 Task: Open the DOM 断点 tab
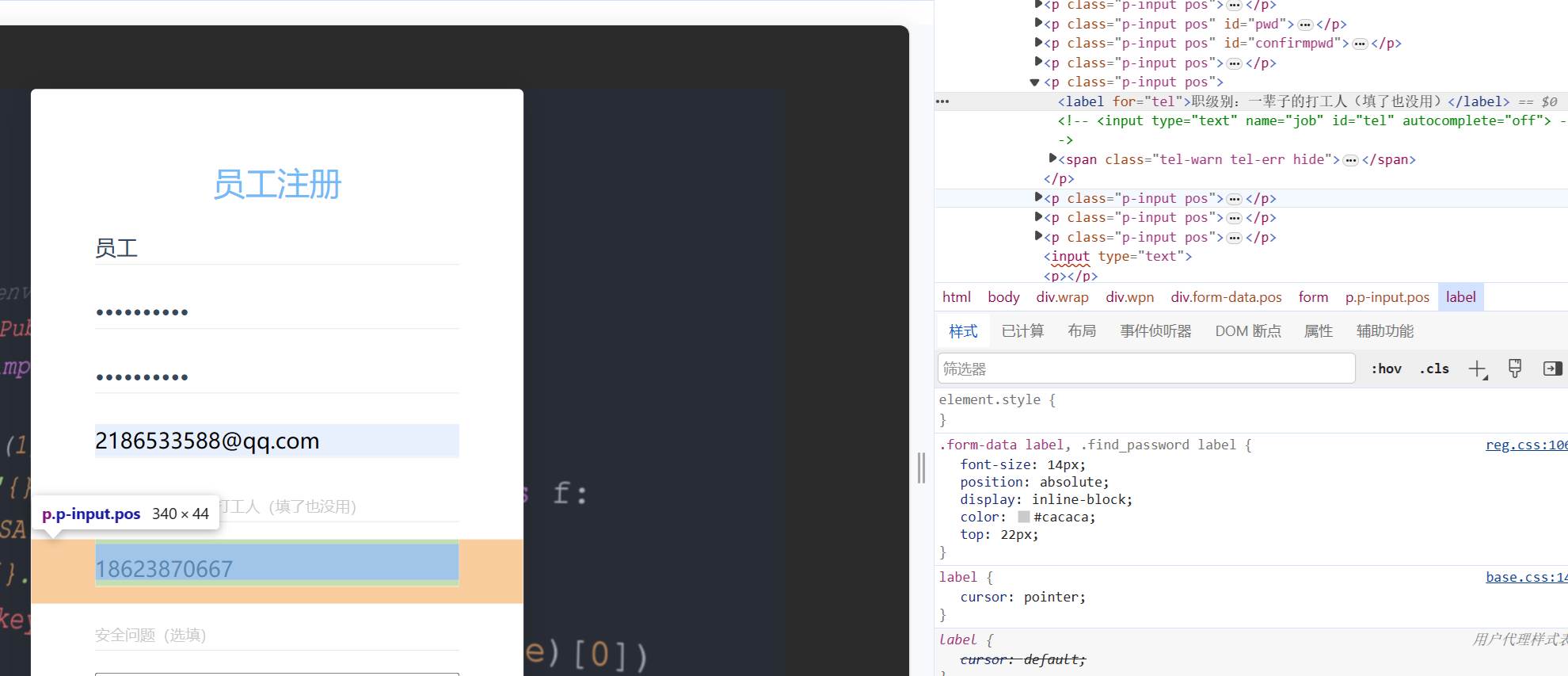(x=1248, y=331)
